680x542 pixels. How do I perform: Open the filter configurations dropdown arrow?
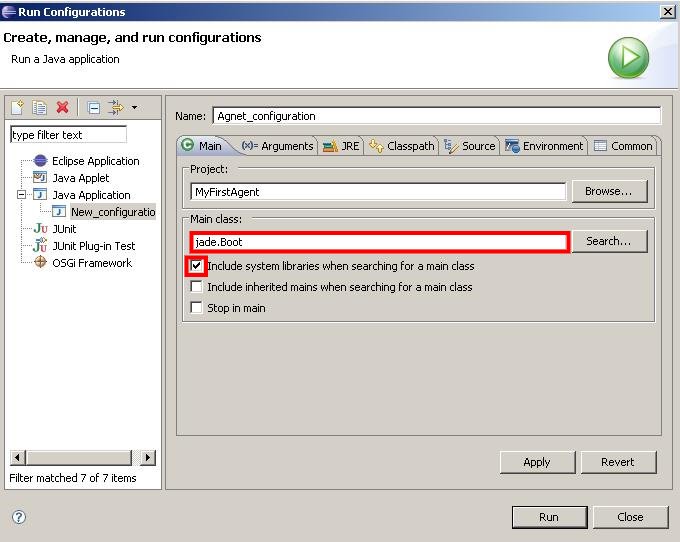click(134, 108)
